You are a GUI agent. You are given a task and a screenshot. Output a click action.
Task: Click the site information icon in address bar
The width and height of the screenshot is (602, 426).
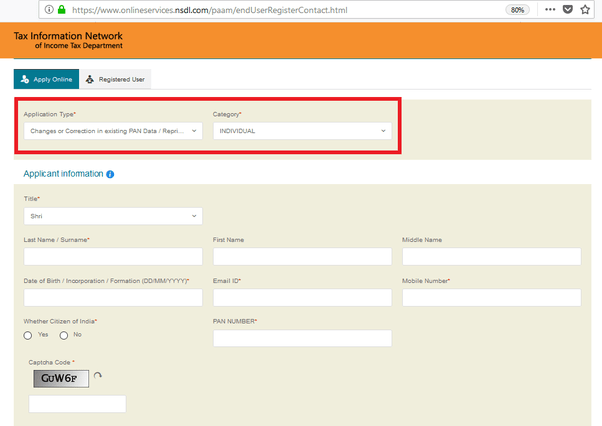click(x=49, y=10)
